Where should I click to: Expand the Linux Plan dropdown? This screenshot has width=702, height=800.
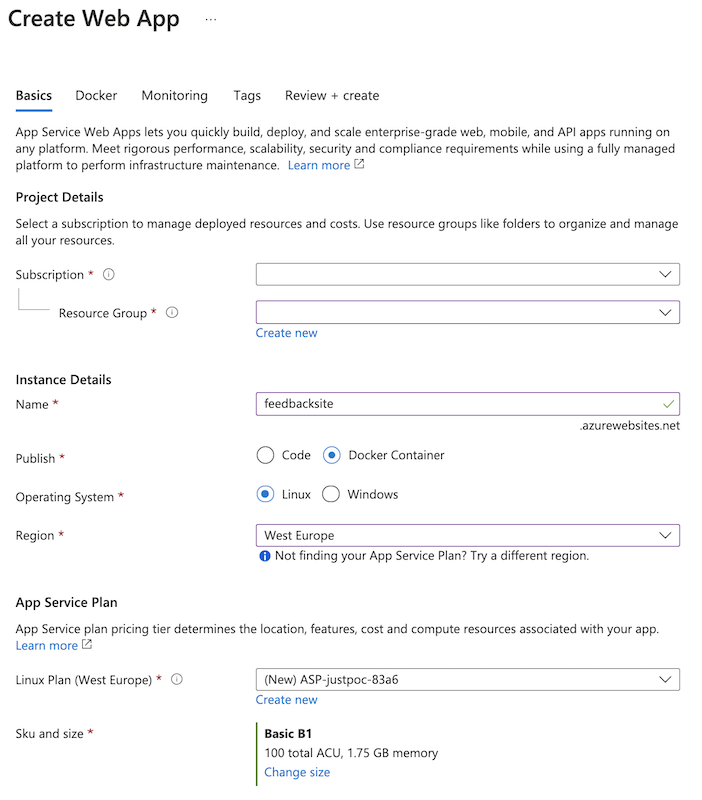467,680
